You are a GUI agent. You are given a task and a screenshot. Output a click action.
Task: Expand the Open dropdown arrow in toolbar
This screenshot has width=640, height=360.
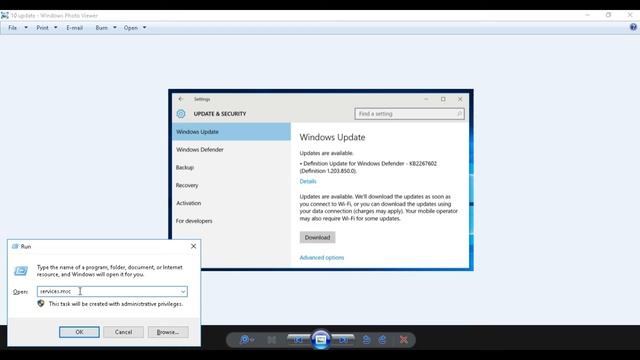[144, 28]
